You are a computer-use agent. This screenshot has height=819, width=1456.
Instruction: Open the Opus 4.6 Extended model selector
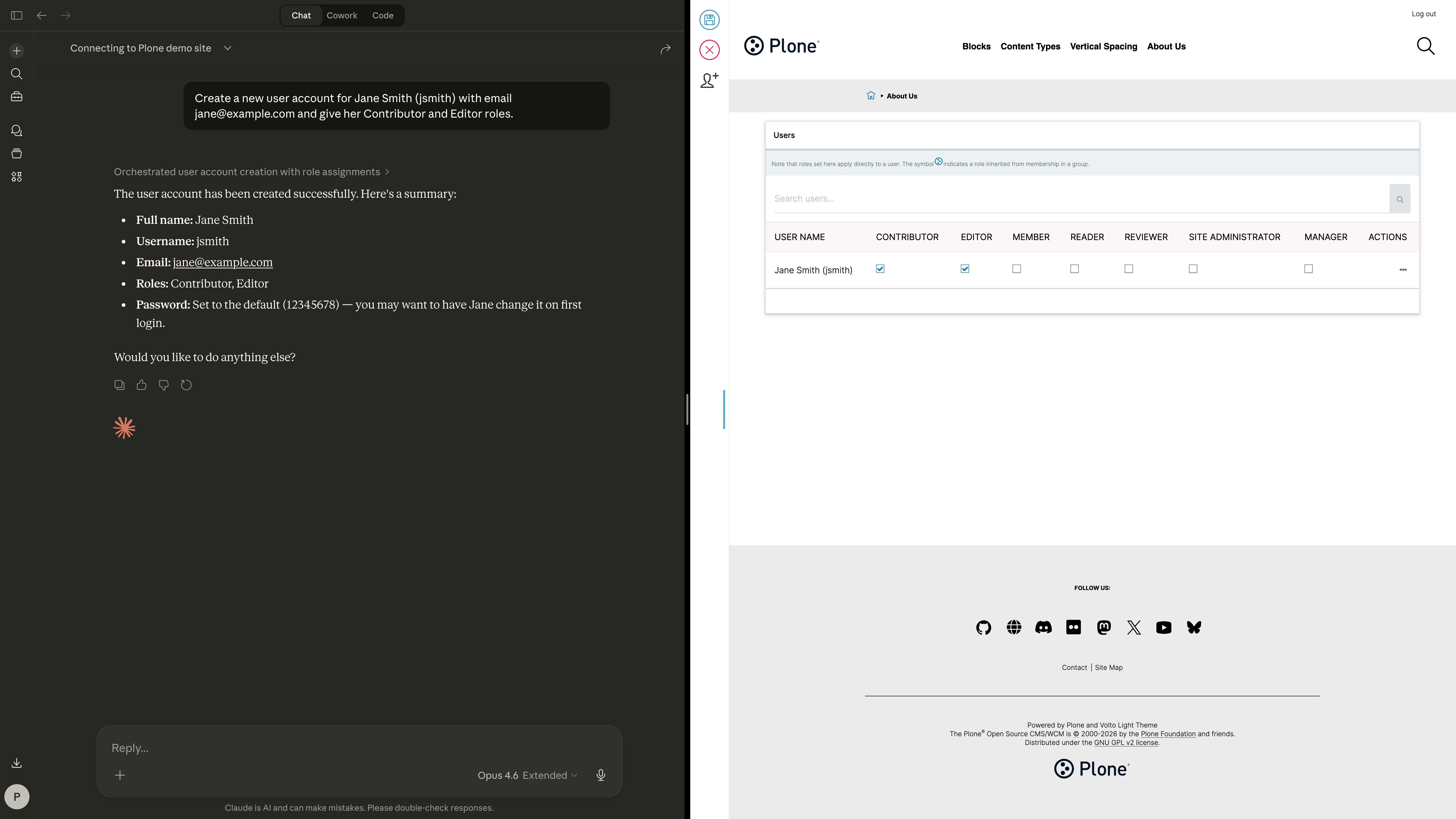coord(527,775)
